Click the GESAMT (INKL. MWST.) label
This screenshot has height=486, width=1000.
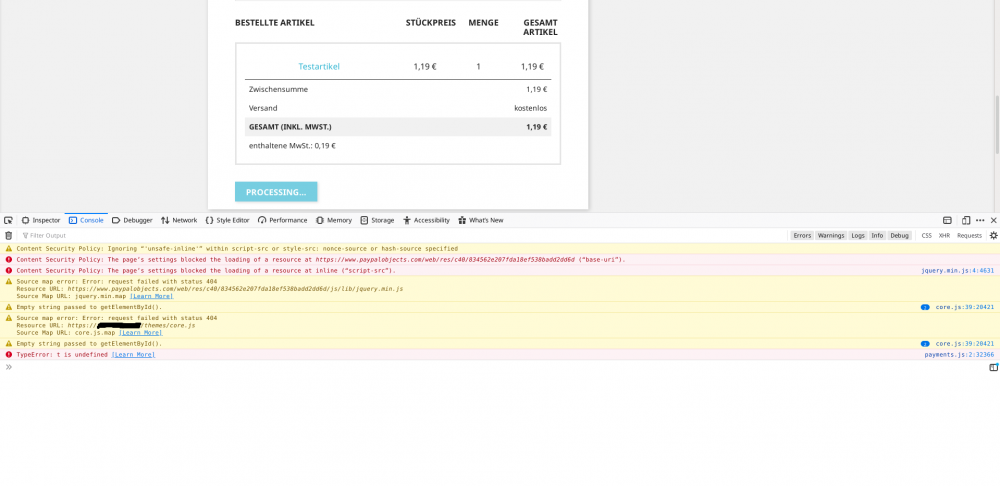(x=290, y=127)
